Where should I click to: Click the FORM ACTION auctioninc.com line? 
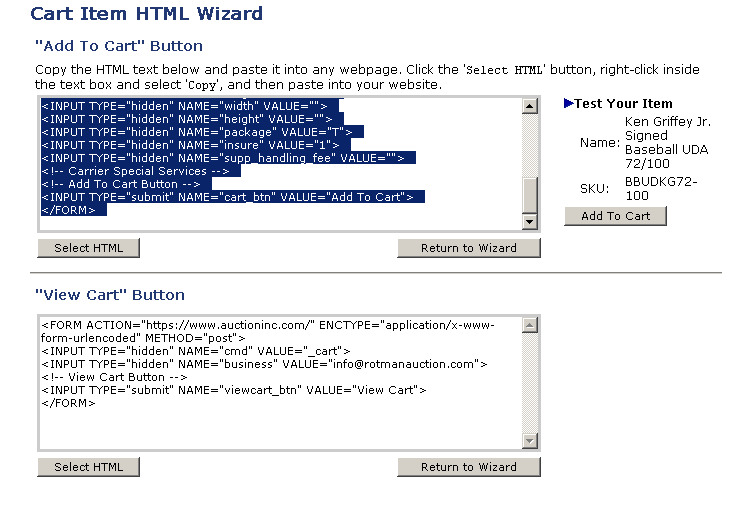pyautogui.click(x=268, y=331)
